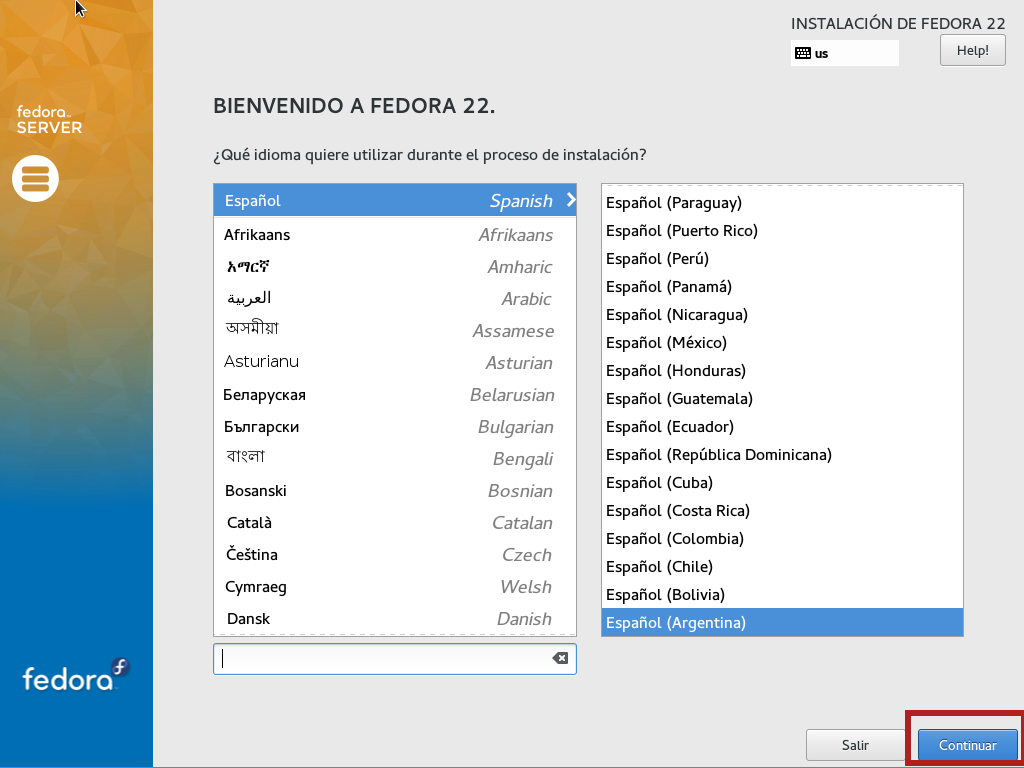Choose Español (Panamá) locale

click(x=782, y=287)
